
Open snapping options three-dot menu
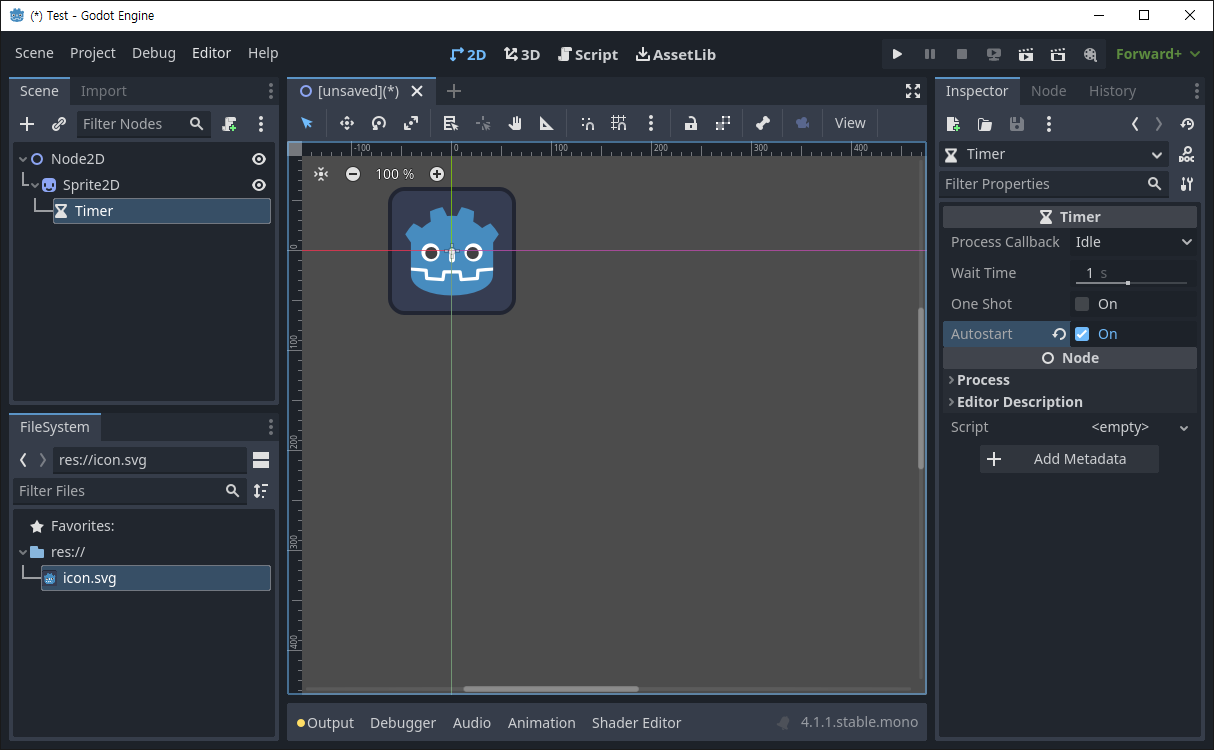pyautogui.click(x=651, y=123)
